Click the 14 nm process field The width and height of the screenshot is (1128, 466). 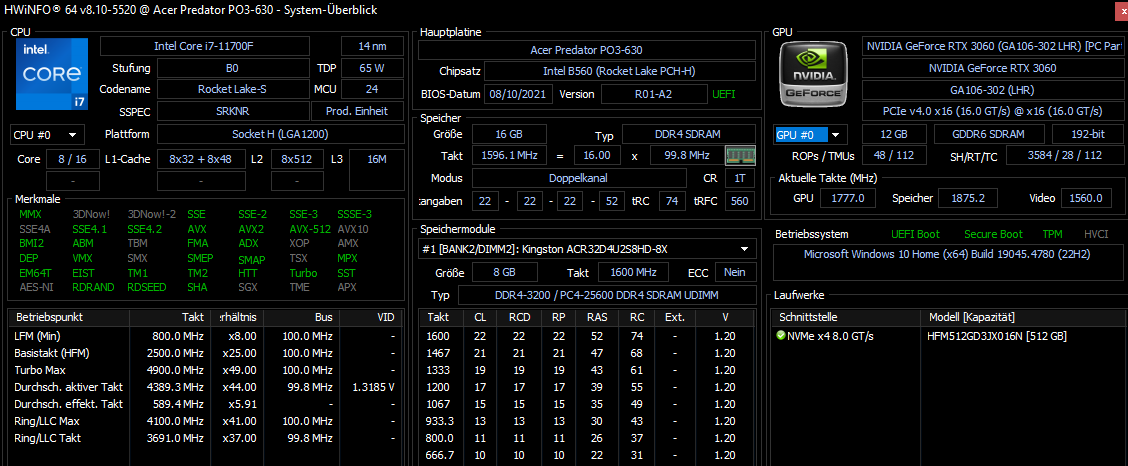(x=373, y=46)
